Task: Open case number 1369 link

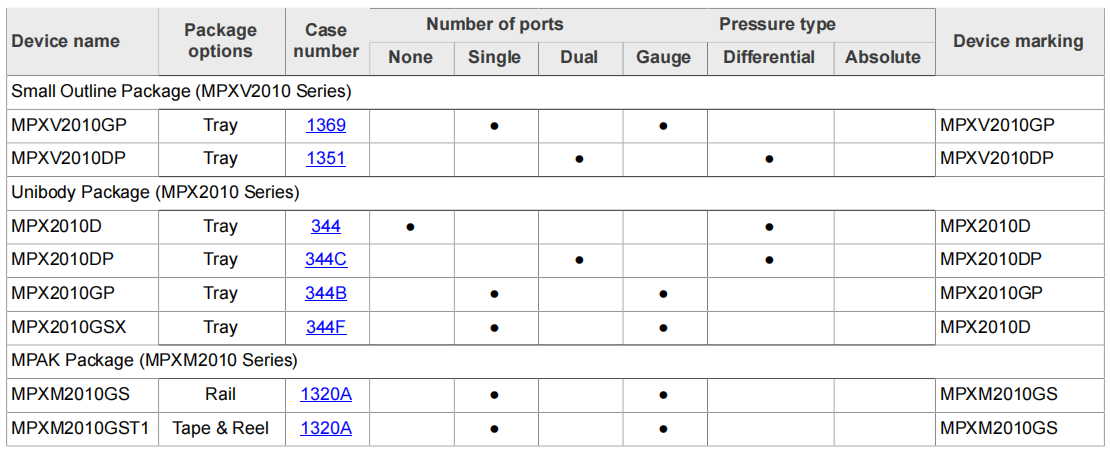Action: click(326, 125)
